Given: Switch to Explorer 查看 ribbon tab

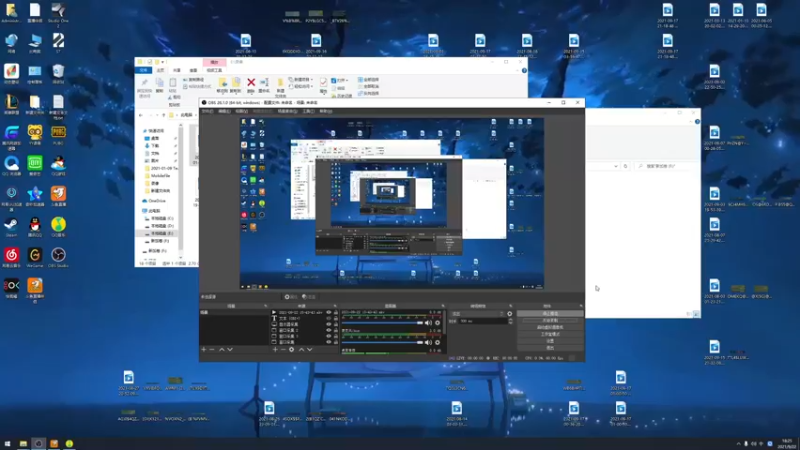Looking at the screenshot, I should pyautogui.click(x=193, y=70).
